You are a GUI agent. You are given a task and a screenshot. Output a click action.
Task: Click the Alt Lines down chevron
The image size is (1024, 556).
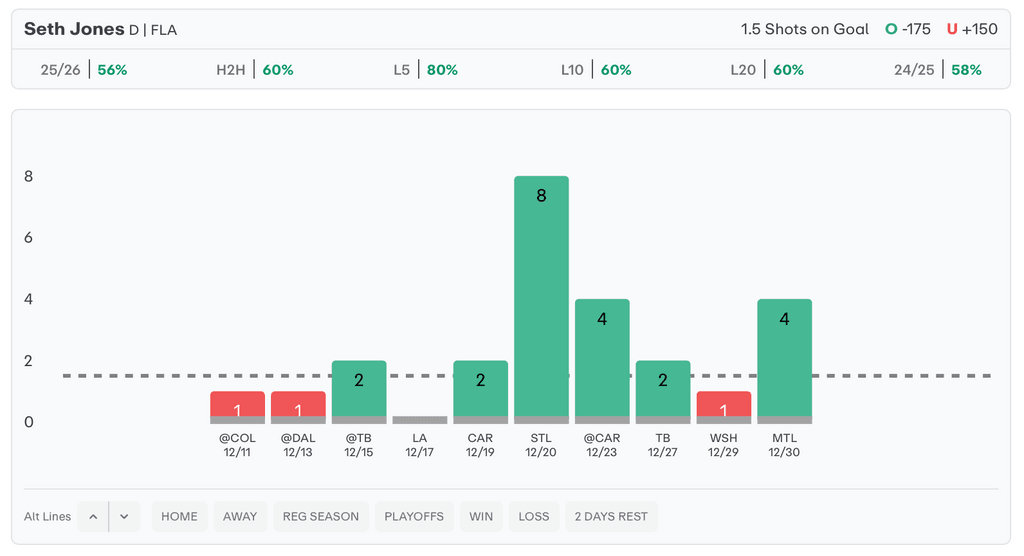point(124,517)
